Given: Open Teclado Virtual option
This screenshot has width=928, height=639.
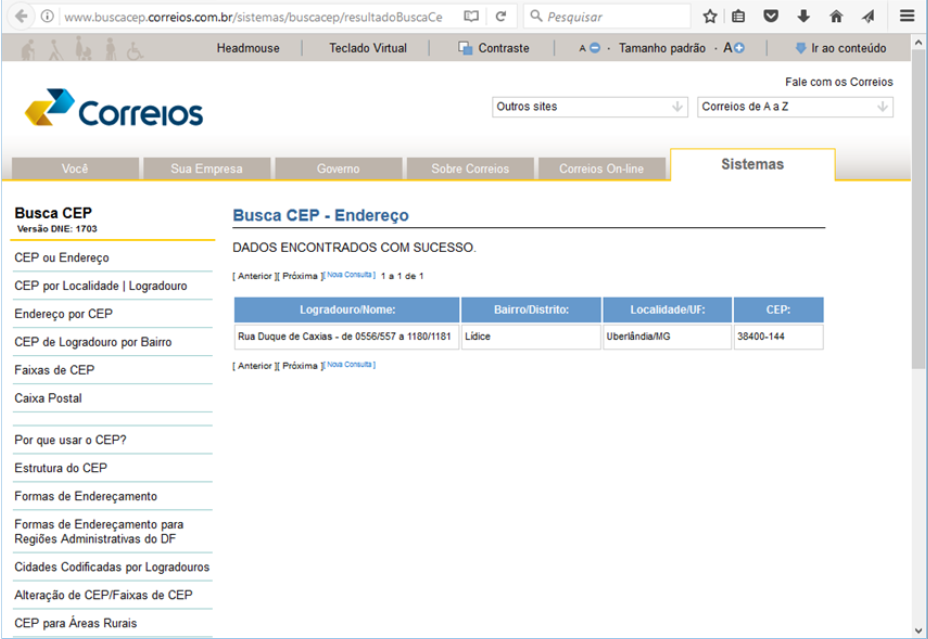Looking at the screenshot, I should 368,49.
